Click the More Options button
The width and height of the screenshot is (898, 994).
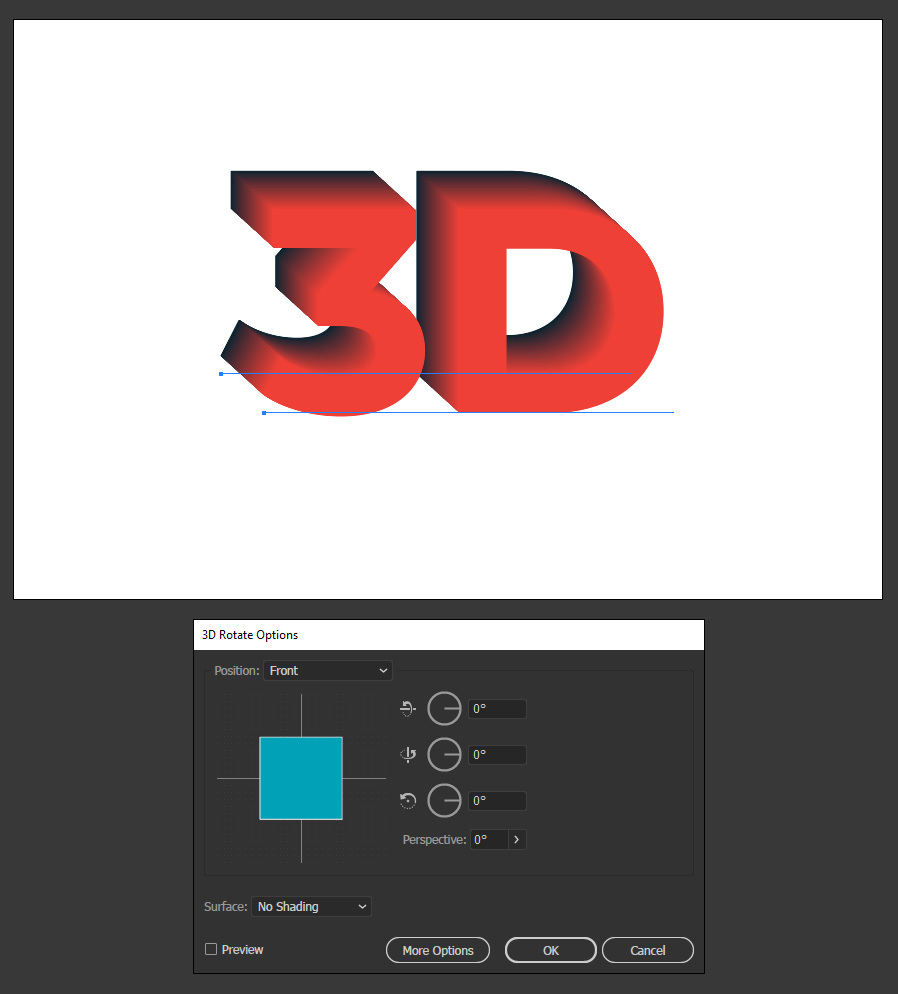click(x=438, y=950)
